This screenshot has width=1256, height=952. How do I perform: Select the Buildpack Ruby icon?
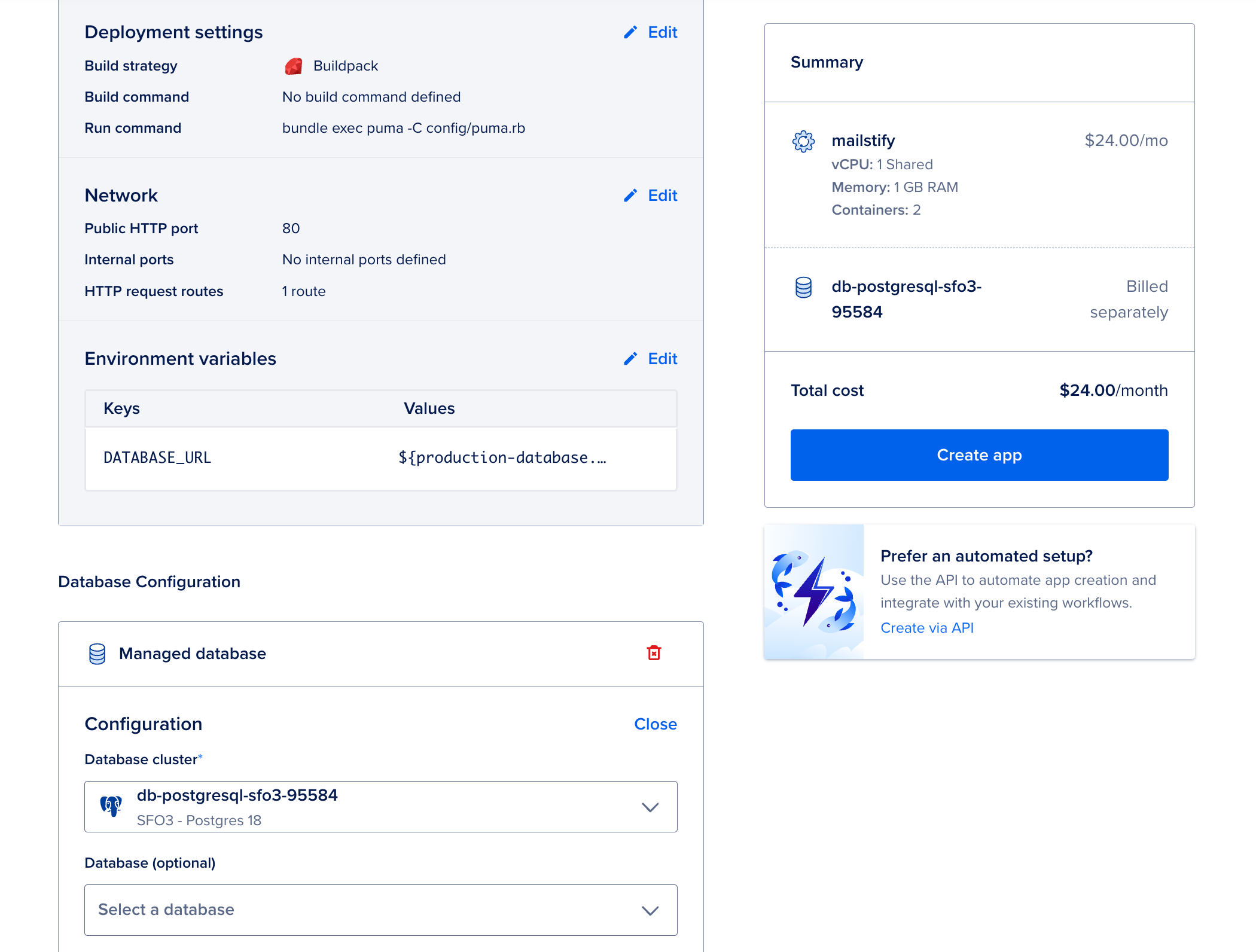pyautogui.click(x=293, y=66)
